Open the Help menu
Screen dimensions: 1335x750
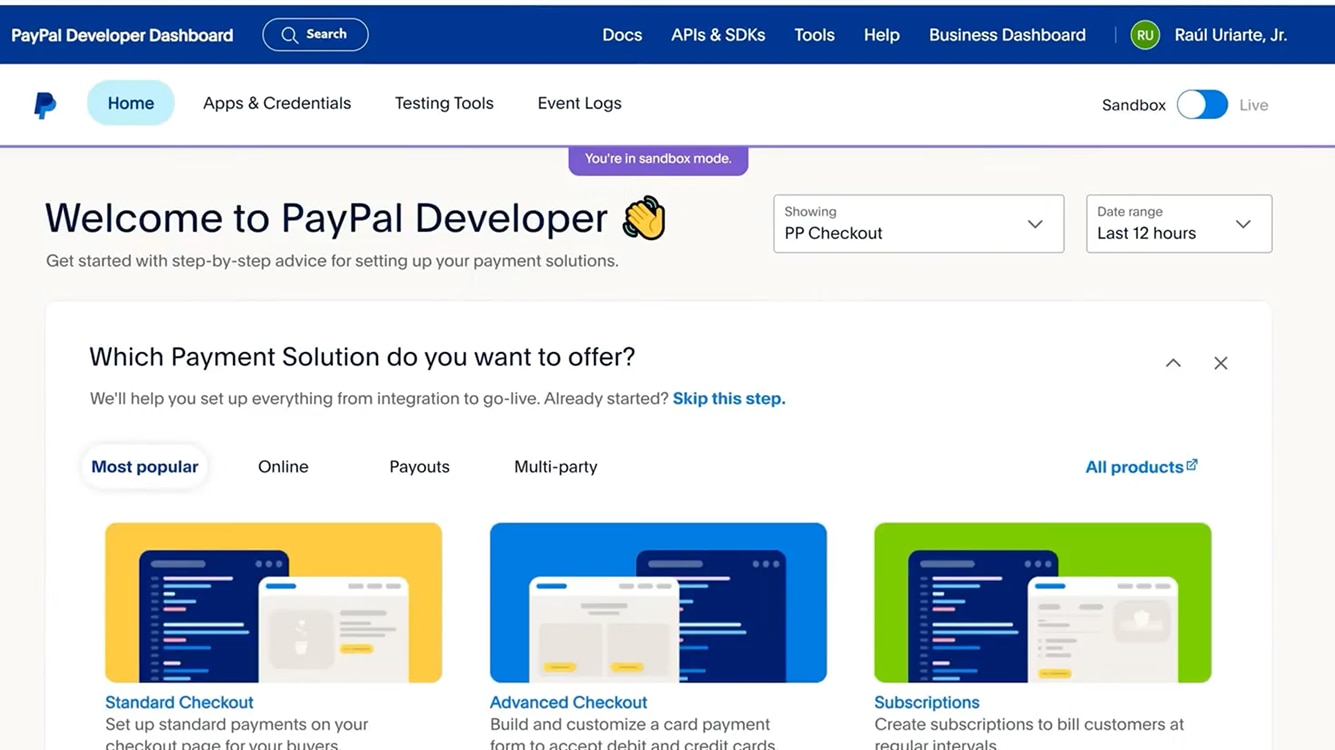click(882, 35)
